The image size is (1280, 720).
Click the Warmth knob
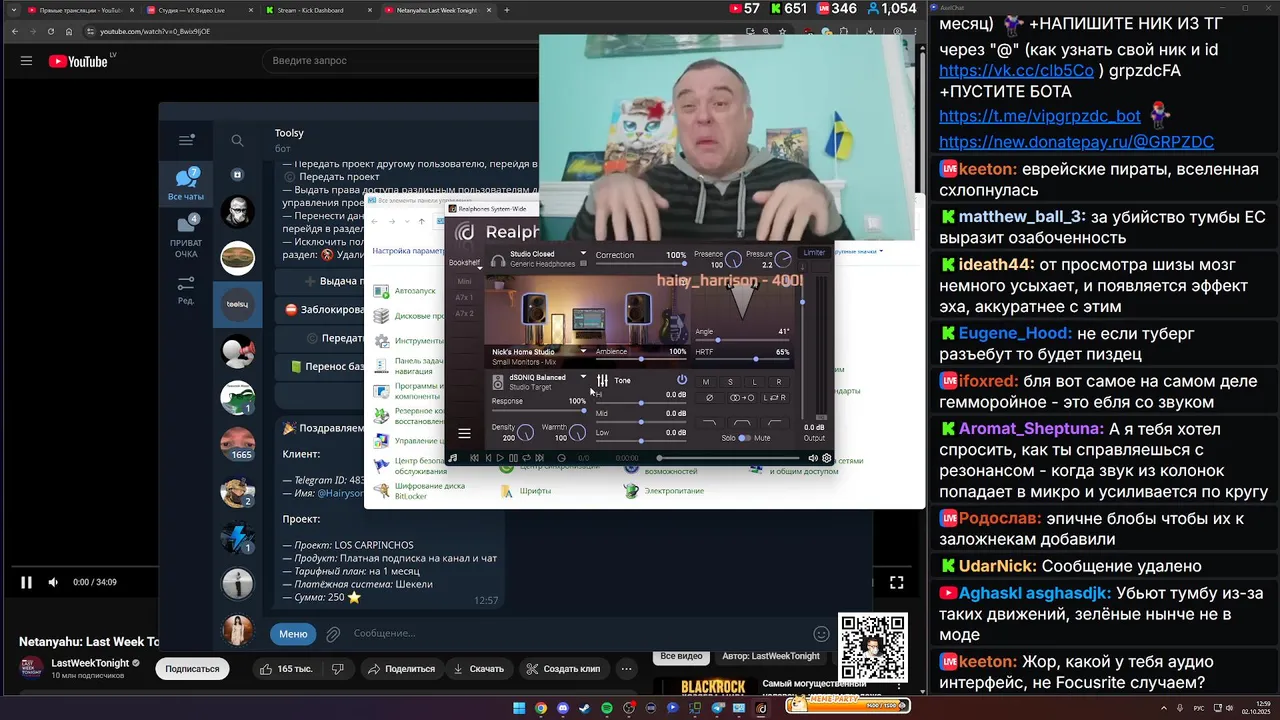(577, 433)
